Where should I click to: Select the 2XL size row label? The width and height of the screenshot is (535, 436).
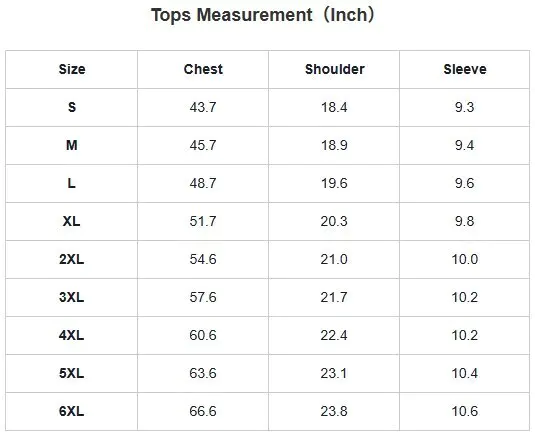pyautogui.click(x=72, y=259)
